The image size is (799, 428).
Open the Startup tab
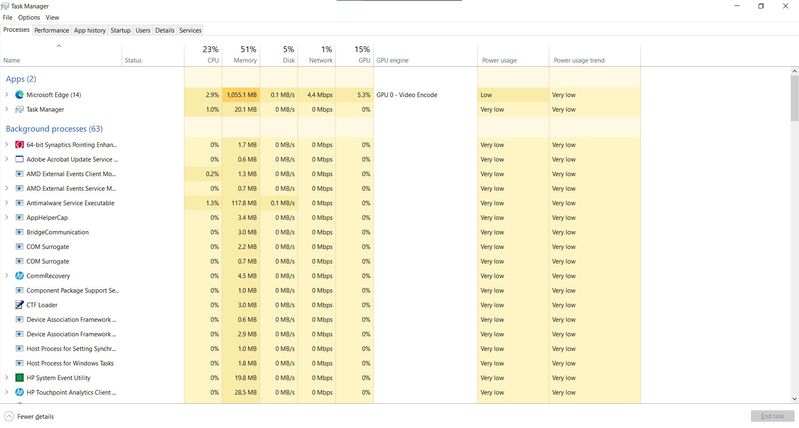(x=120, y=31)
